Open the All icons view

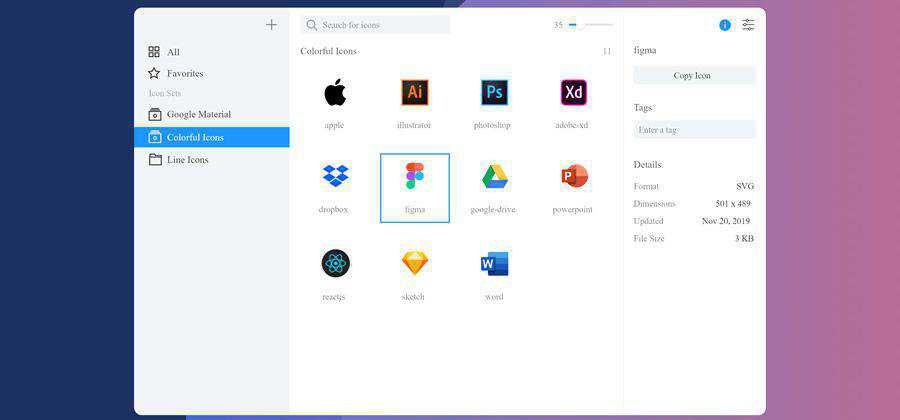[172, 52]
